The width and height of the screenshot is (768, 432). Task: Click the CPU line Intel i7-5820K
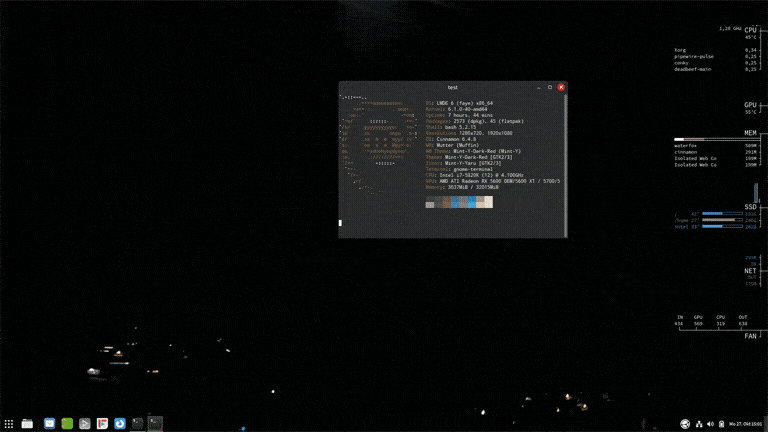475,175
